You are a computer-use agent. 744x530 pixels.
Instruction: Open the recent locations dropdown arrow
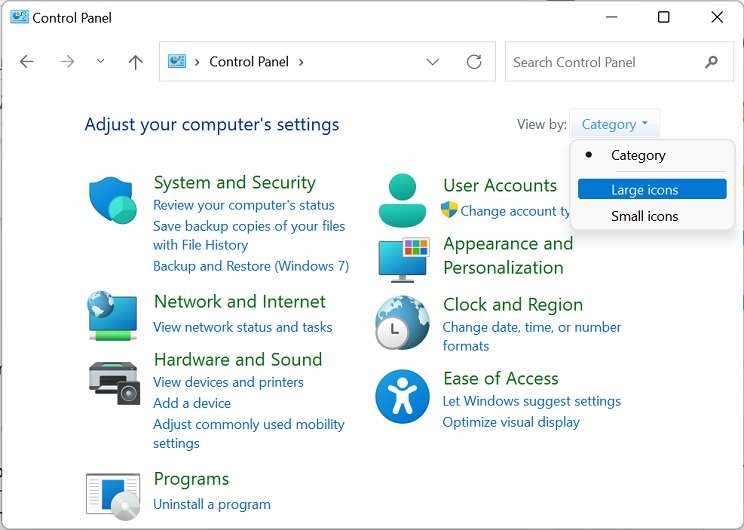[x=100, y=62]
